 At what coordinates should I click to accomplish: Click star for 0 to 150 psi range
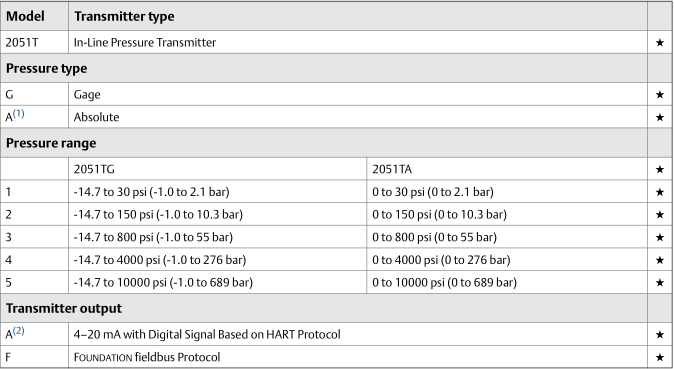point(660,215)
